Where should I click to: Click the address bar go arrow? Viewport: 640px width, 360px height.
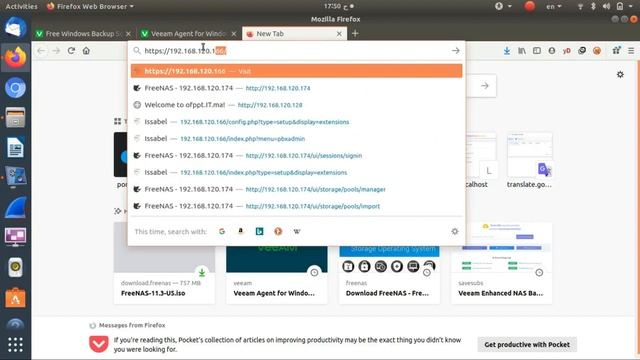(x=456, y=51)
